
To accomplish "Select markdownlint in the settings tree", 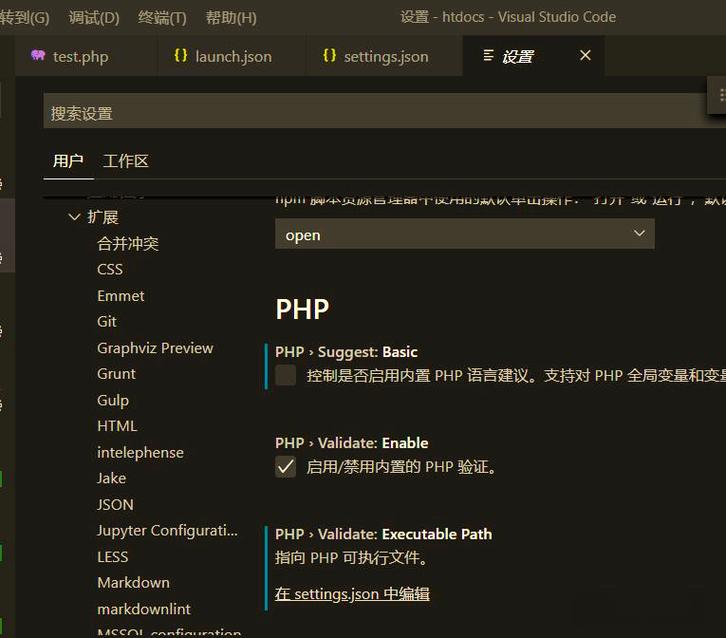I will coord(144,609).
